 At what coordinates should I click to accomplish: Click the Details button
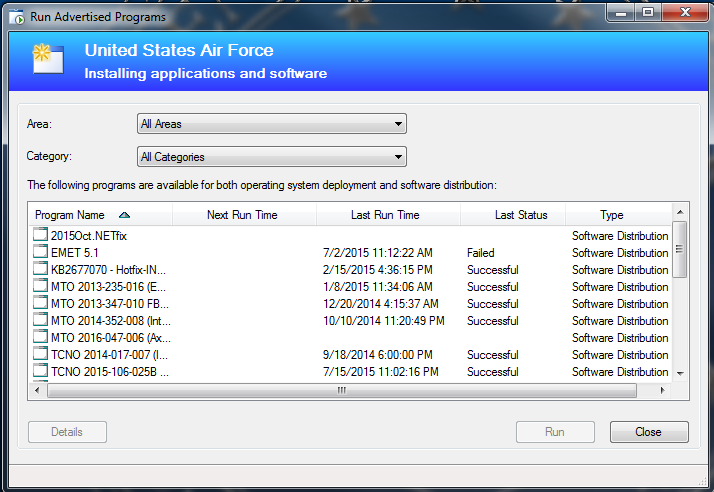coord(67,432)
